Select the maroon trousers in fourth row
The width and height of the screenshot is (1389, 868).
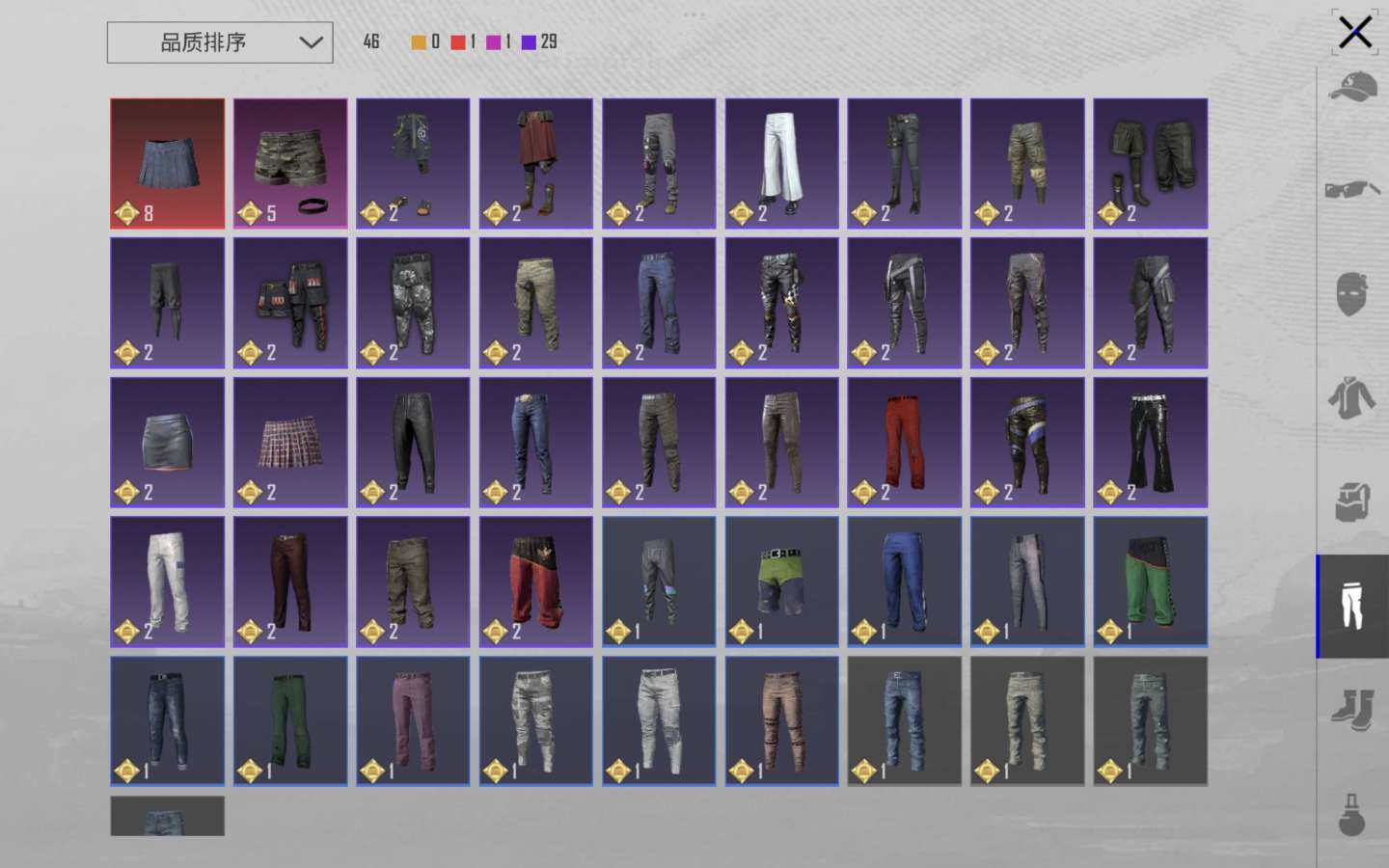(290, 582)
